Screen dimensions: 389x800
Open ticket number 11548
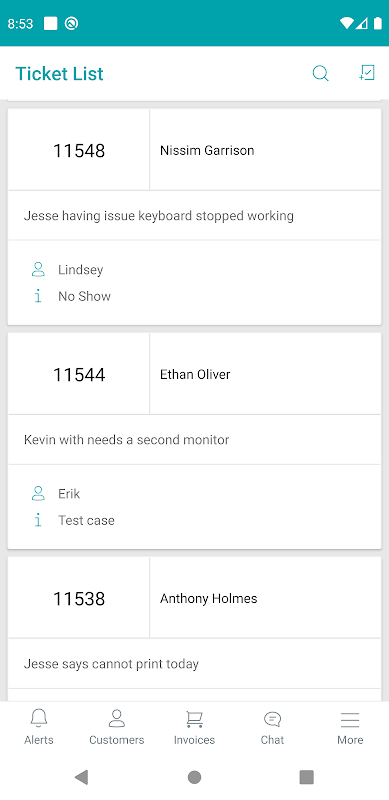[x=79, y=151]
